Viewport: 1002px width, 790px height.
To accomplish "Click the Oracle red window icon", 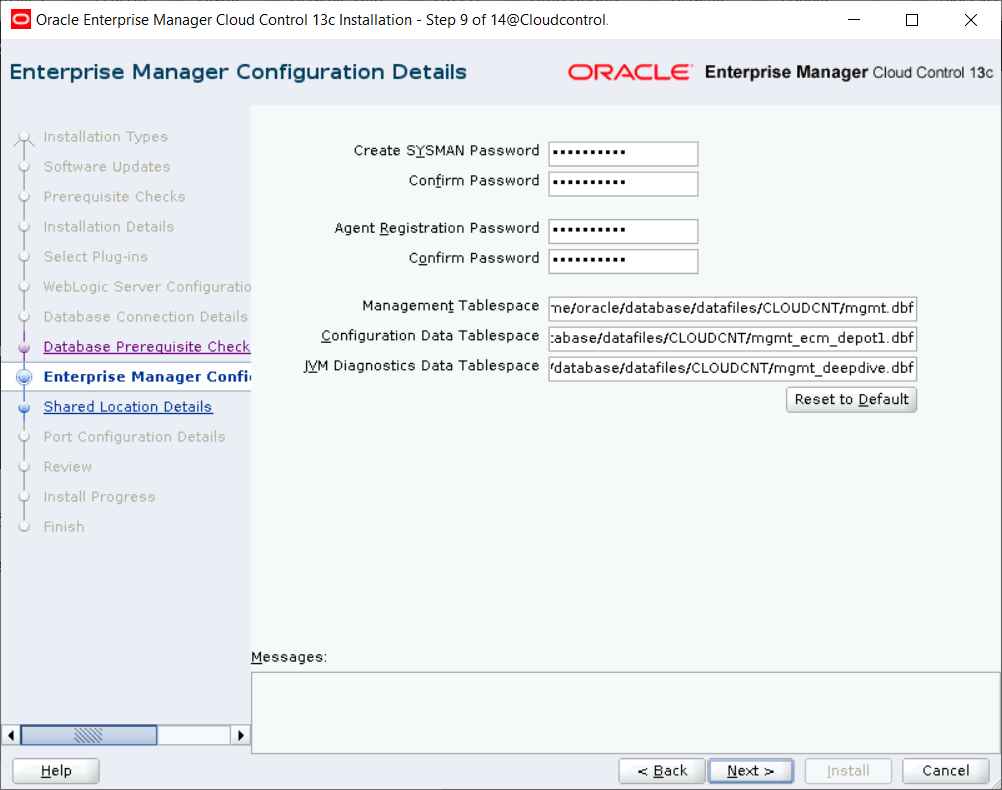I will [x=20, y=20].
